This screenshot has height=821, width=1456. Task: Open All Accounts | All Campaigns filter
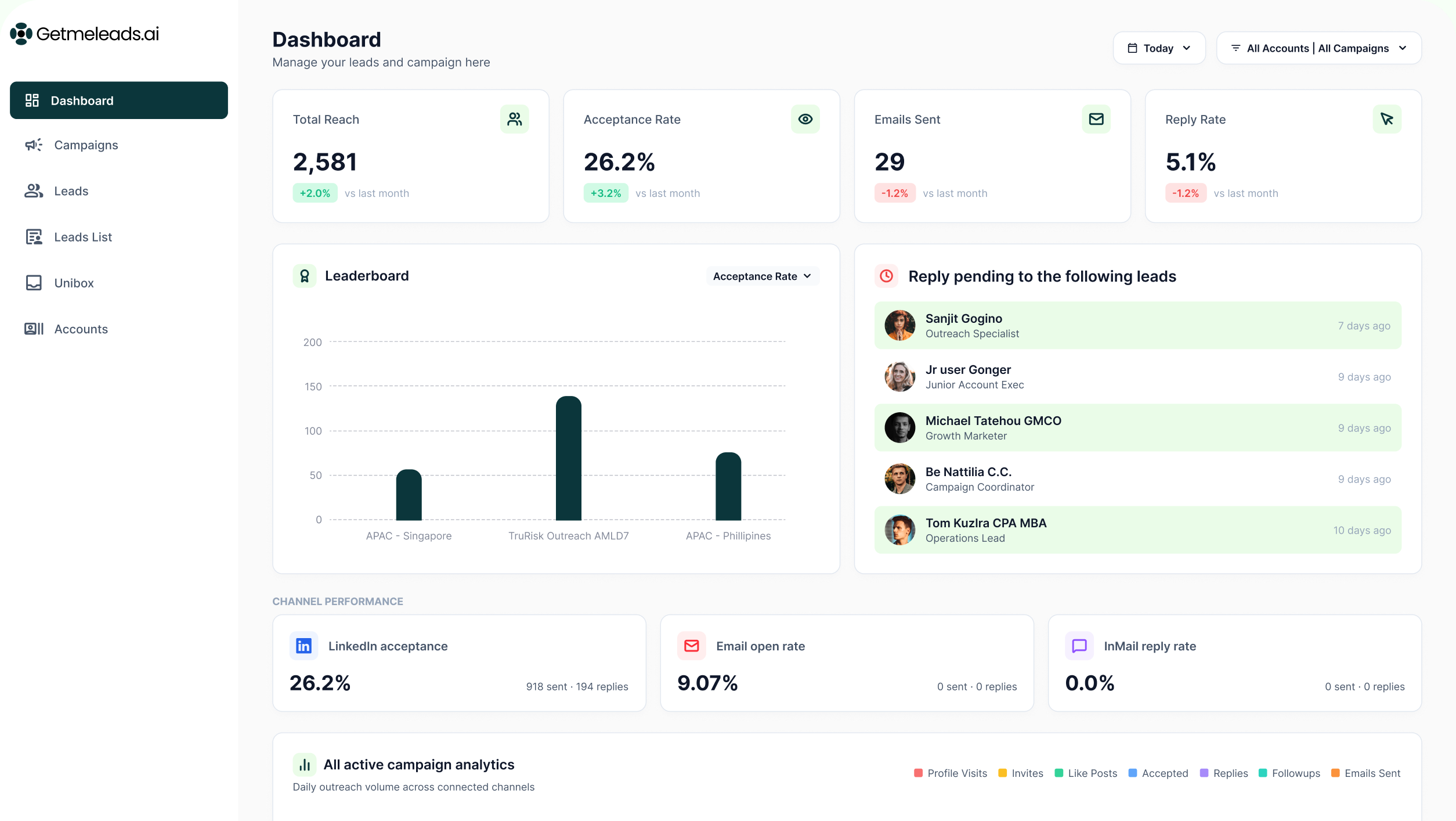click(x=1318, y=48)
